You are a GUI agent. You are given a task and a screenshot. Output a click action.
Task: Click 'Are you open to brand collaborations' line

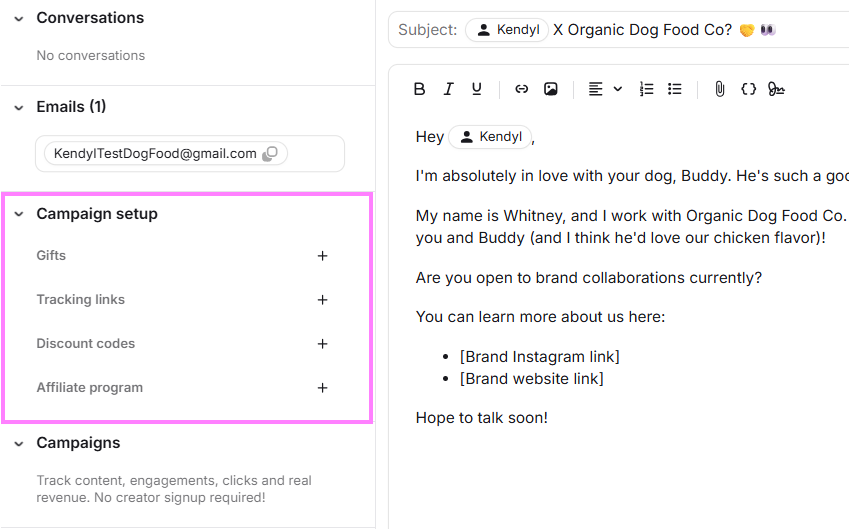tap(589, 278)
